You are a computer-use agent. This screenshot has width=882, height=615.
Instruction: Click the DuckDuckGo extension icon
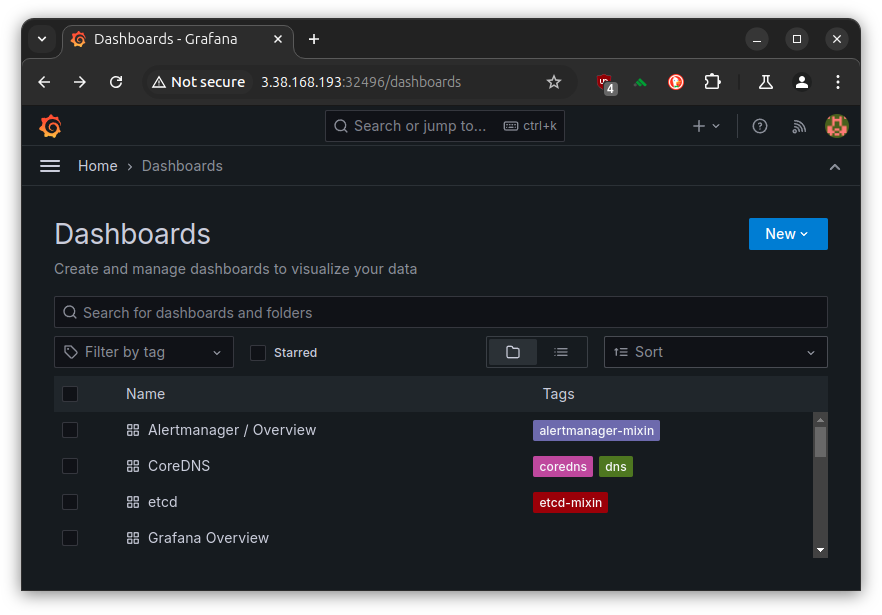pyautogui.click(x=676, y=82)
